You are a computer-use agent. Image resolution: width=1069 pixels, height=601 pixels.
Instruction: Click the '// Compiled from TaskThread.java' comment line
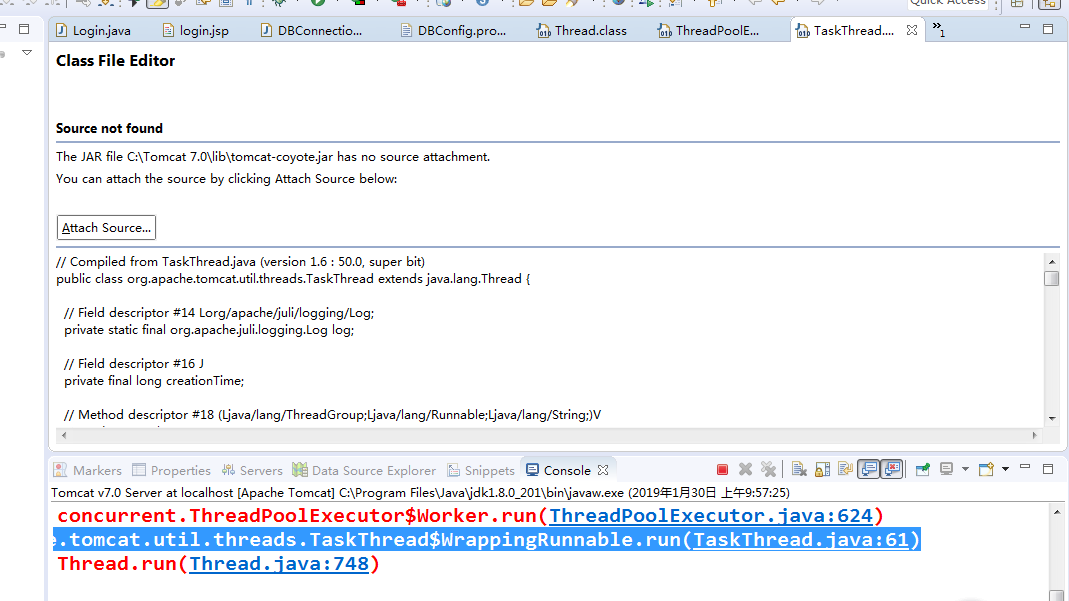241,262
